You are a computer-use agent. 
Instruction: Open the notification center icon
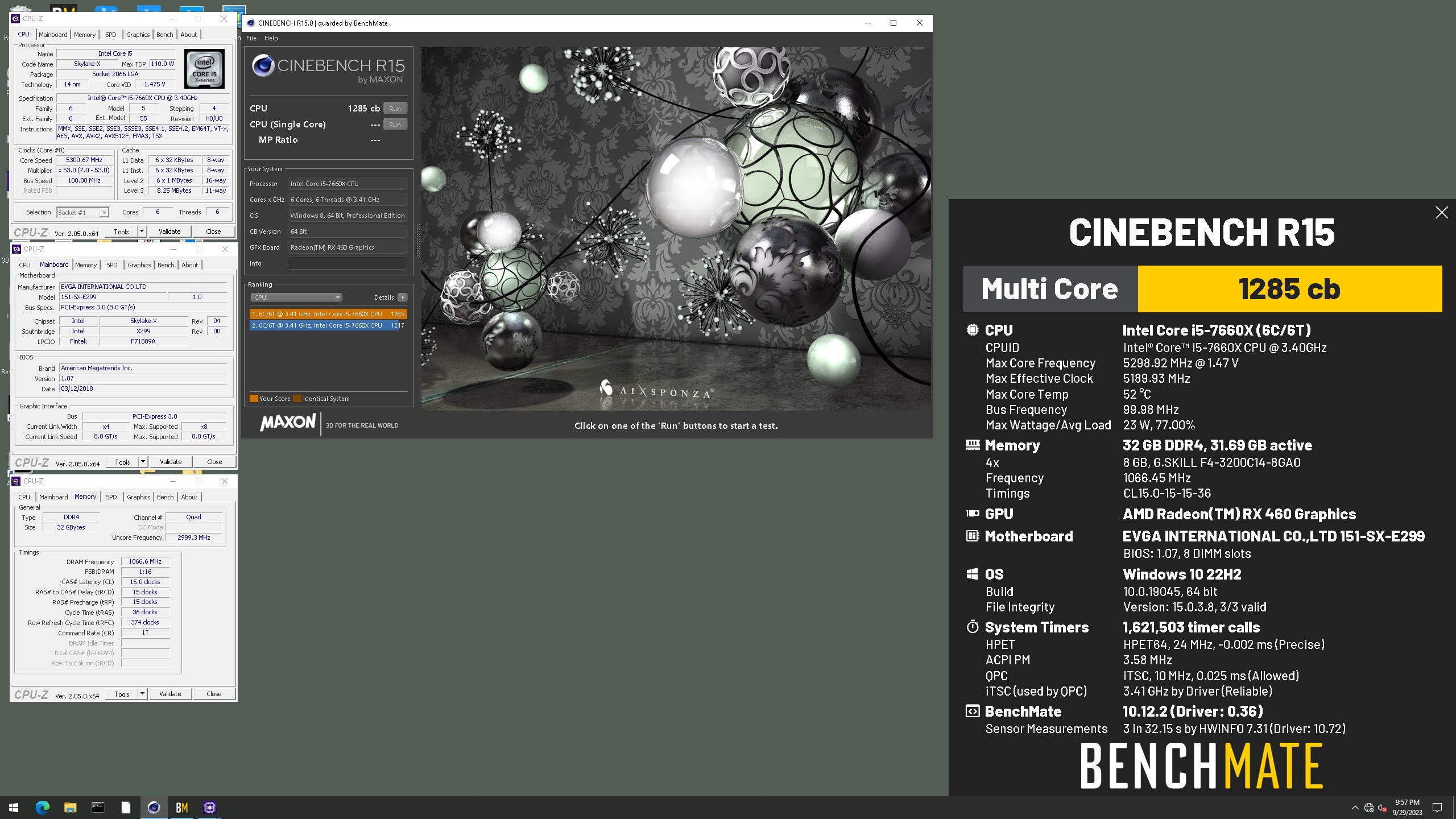tap(1437, 808)
